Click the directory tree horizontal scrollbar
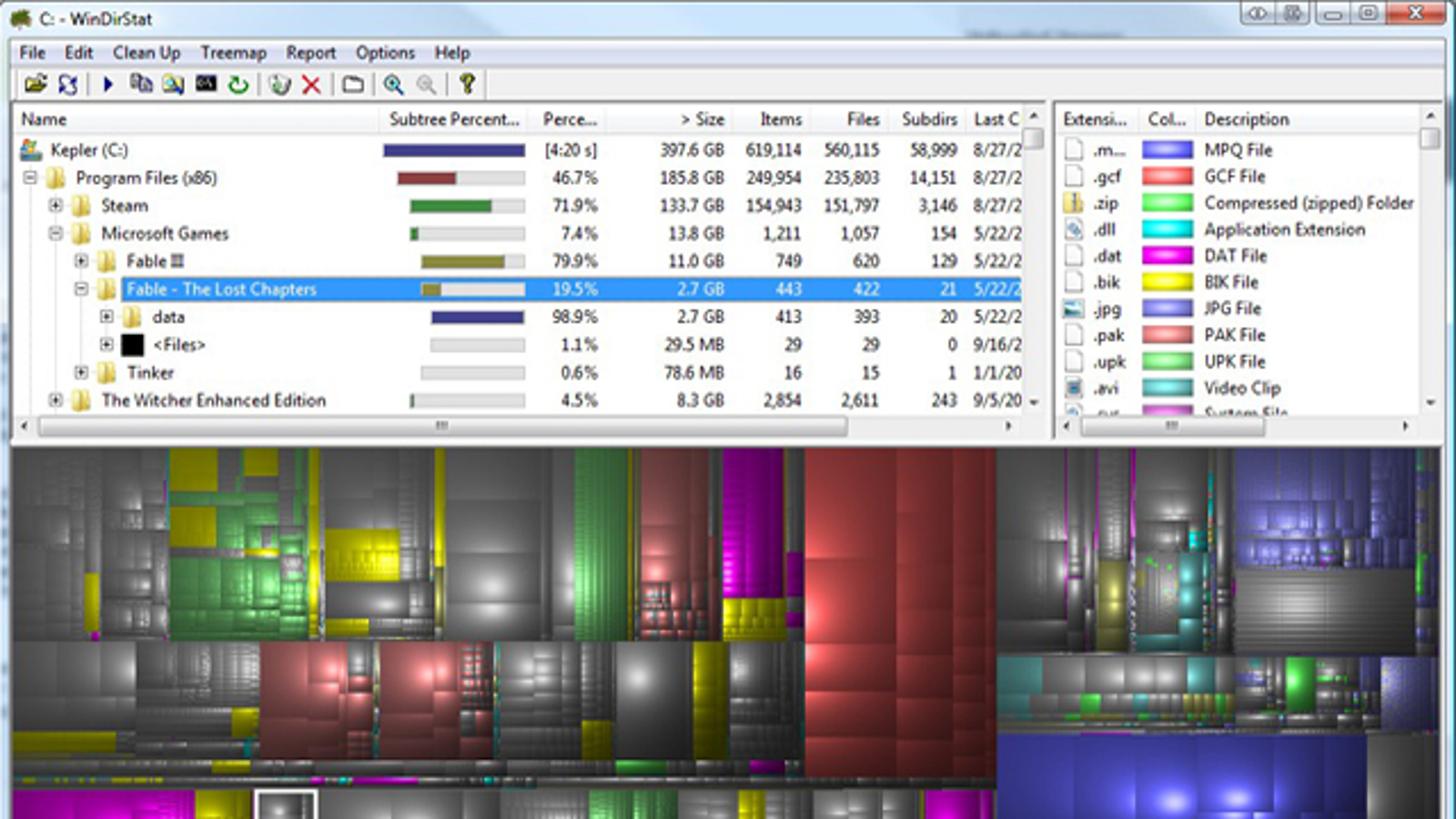 point(442,425)
